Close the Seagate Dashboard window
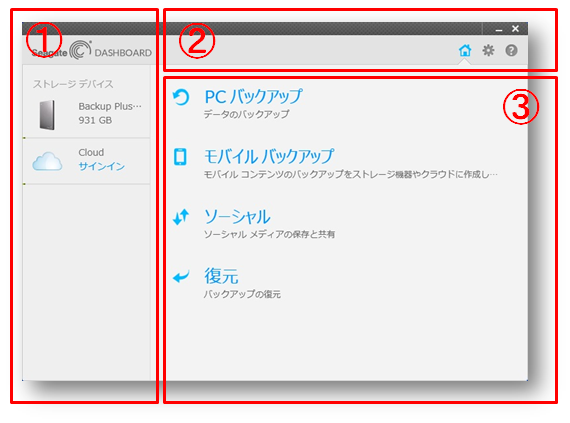 515,28
